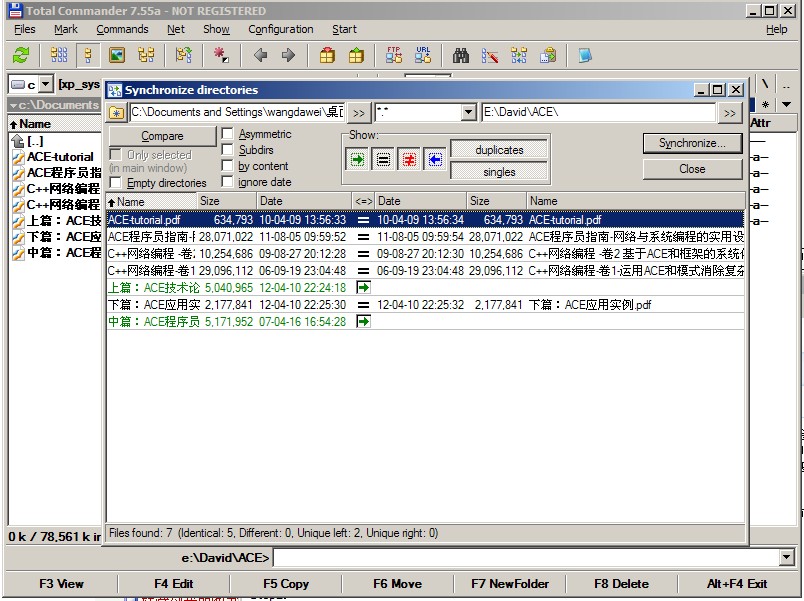Click the URL new connection icon
The image size is (804, 601).
[x=423, y=55]
